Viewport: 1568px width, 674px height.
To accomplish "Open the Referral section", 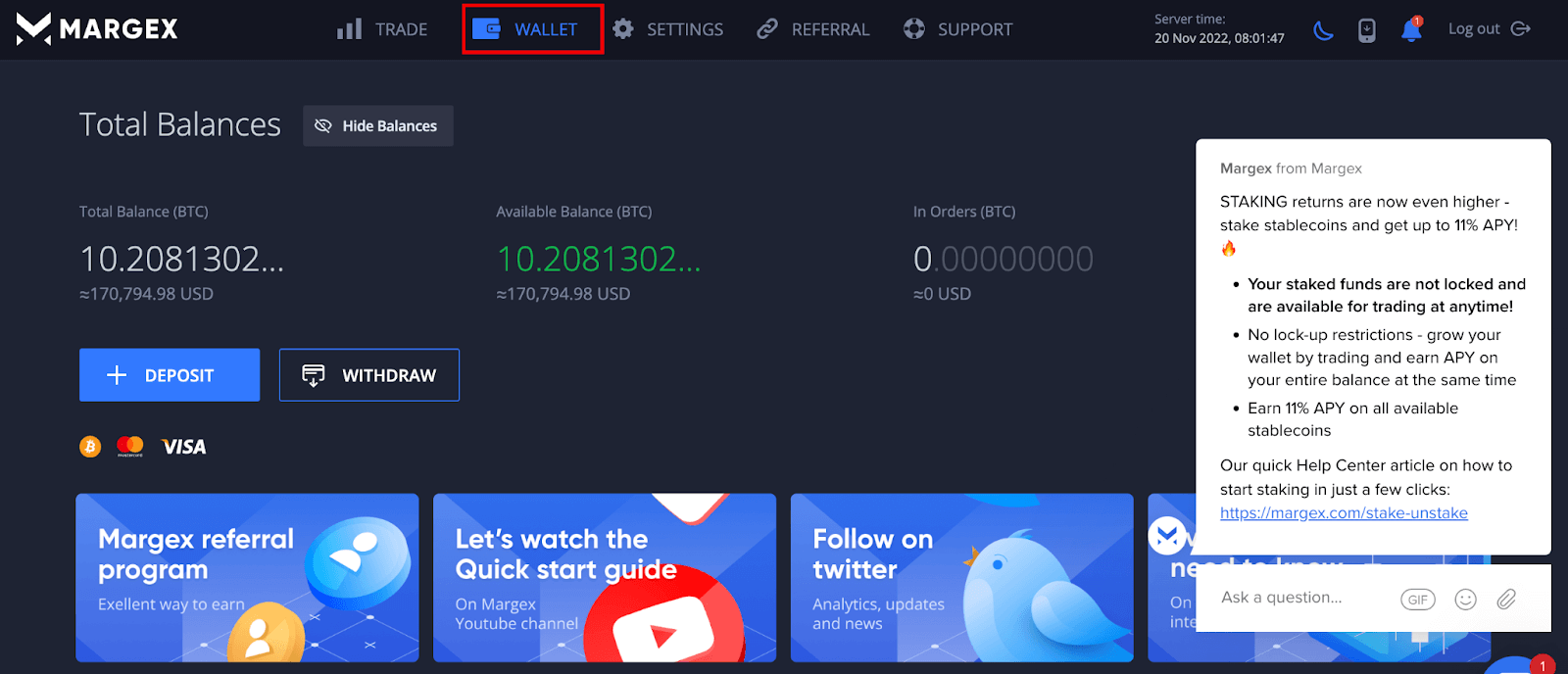I will (x=813, y=29).
